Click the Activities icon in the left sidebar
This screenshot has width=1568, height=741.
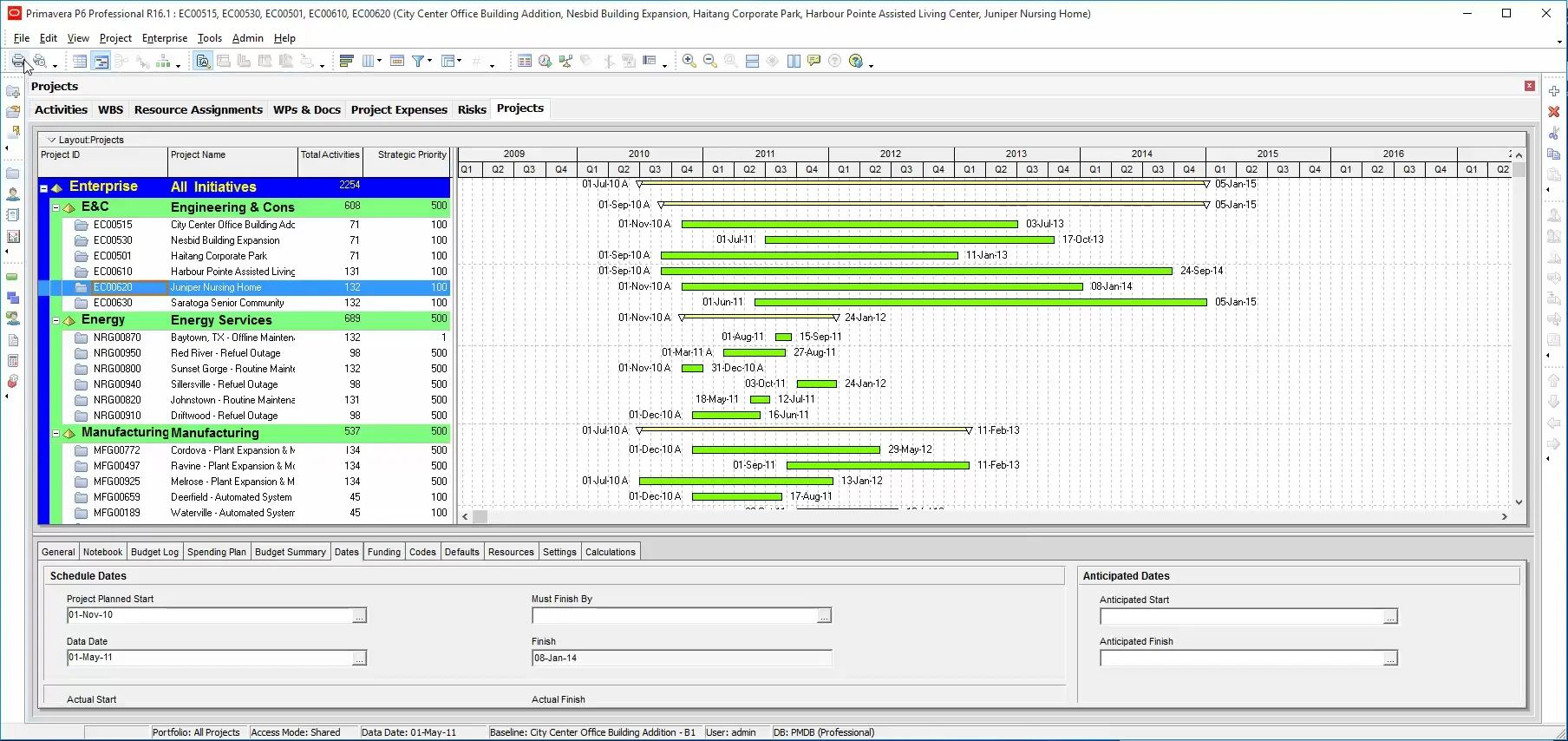[13, 277]
